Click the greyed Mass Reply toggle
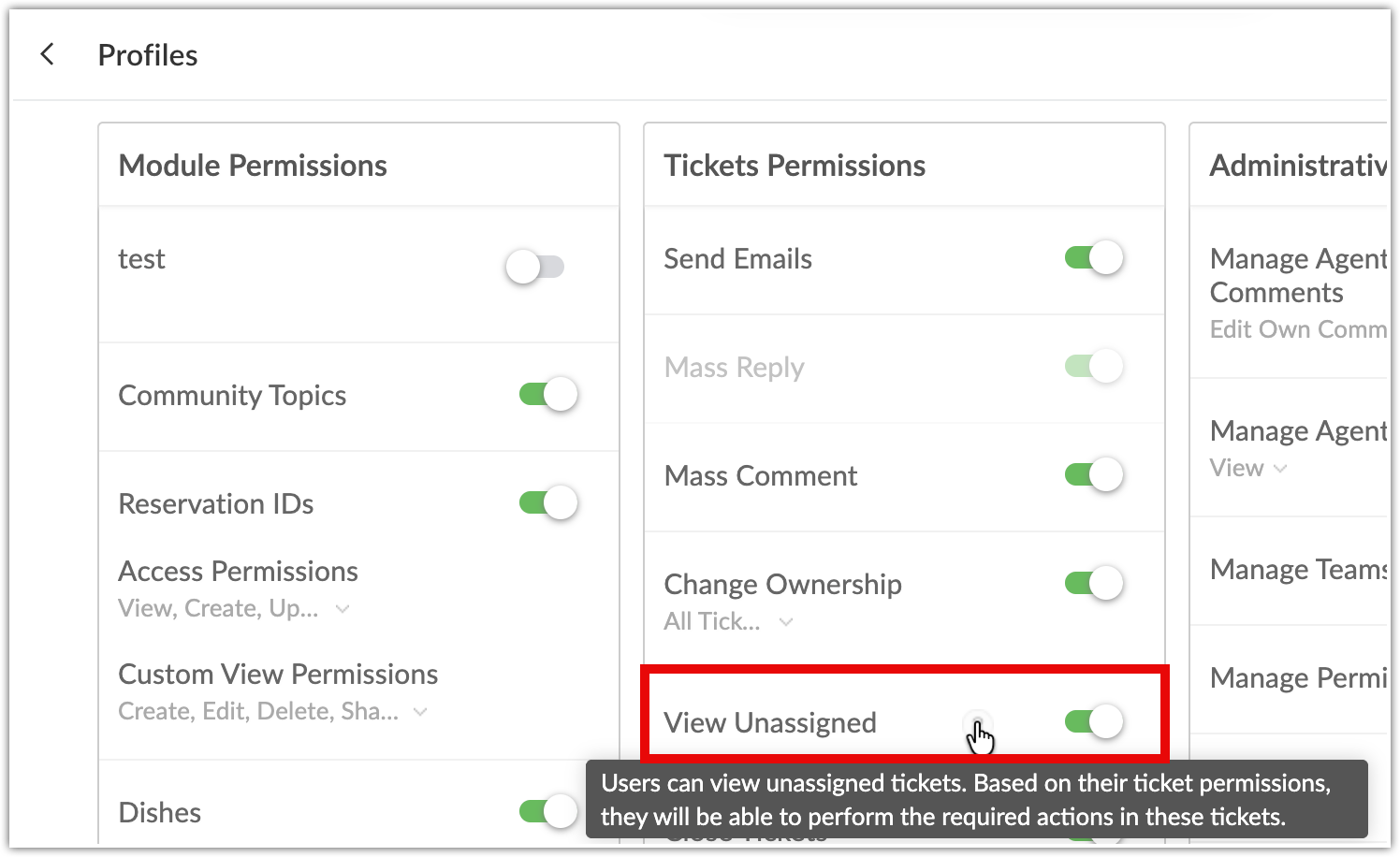The image size is (1400, 857). point(1094,366)
